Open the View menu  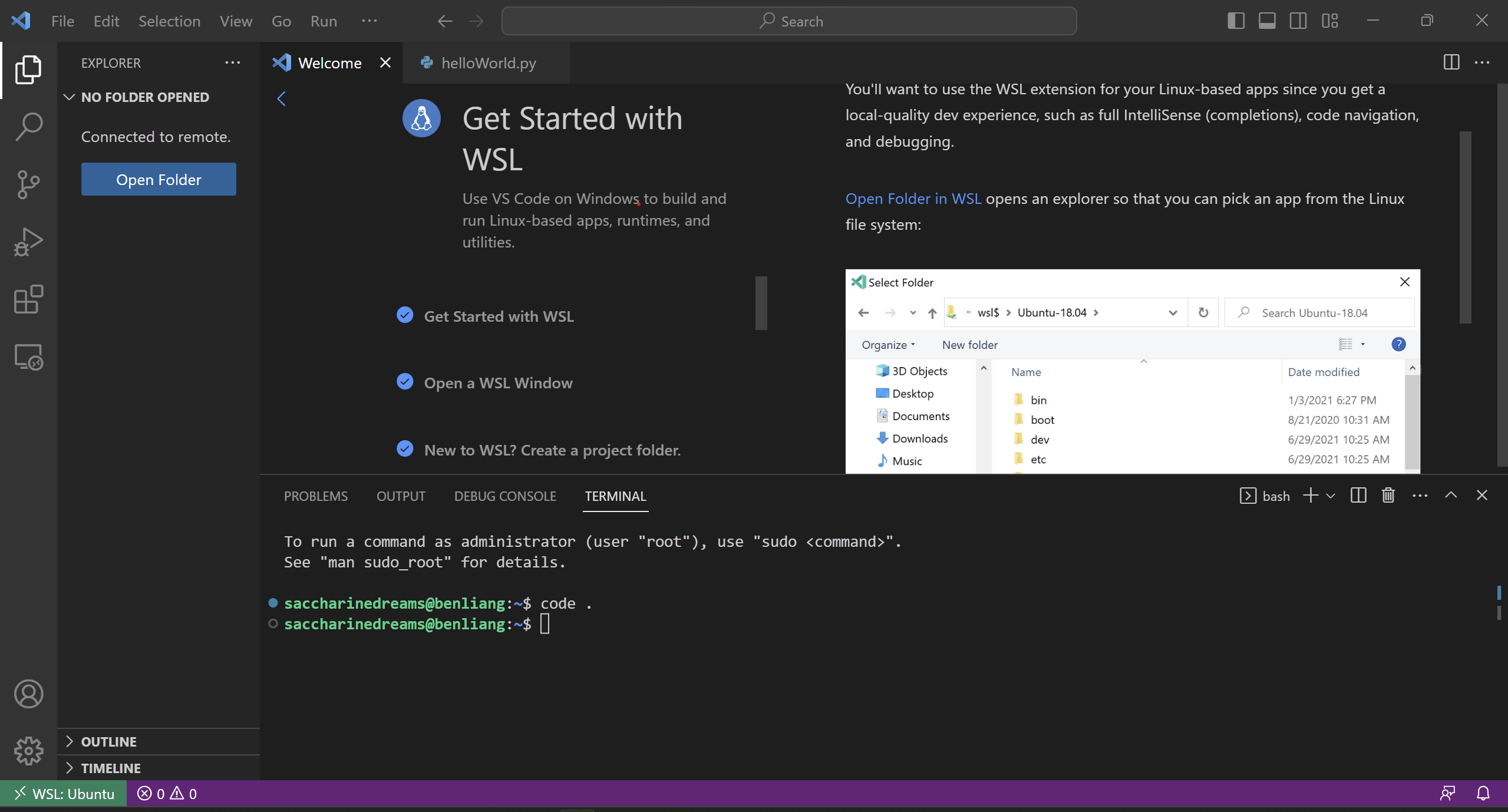coord(236,21)
